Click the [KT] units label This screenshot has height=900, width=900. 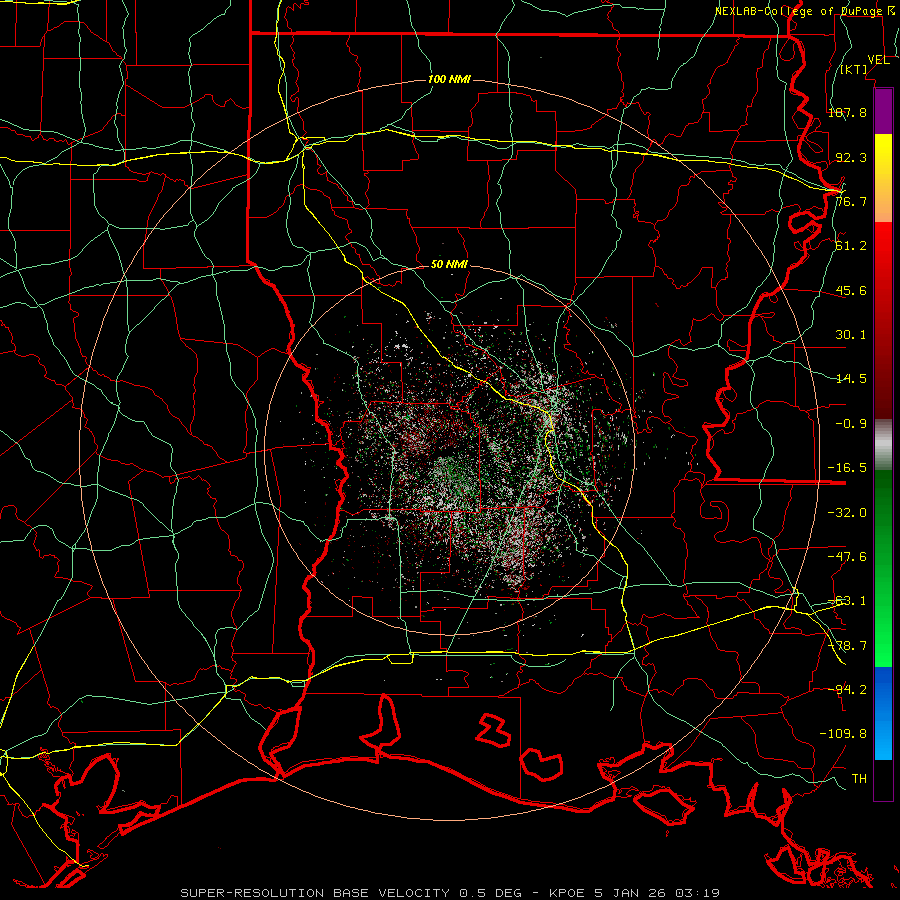[853, 69]
